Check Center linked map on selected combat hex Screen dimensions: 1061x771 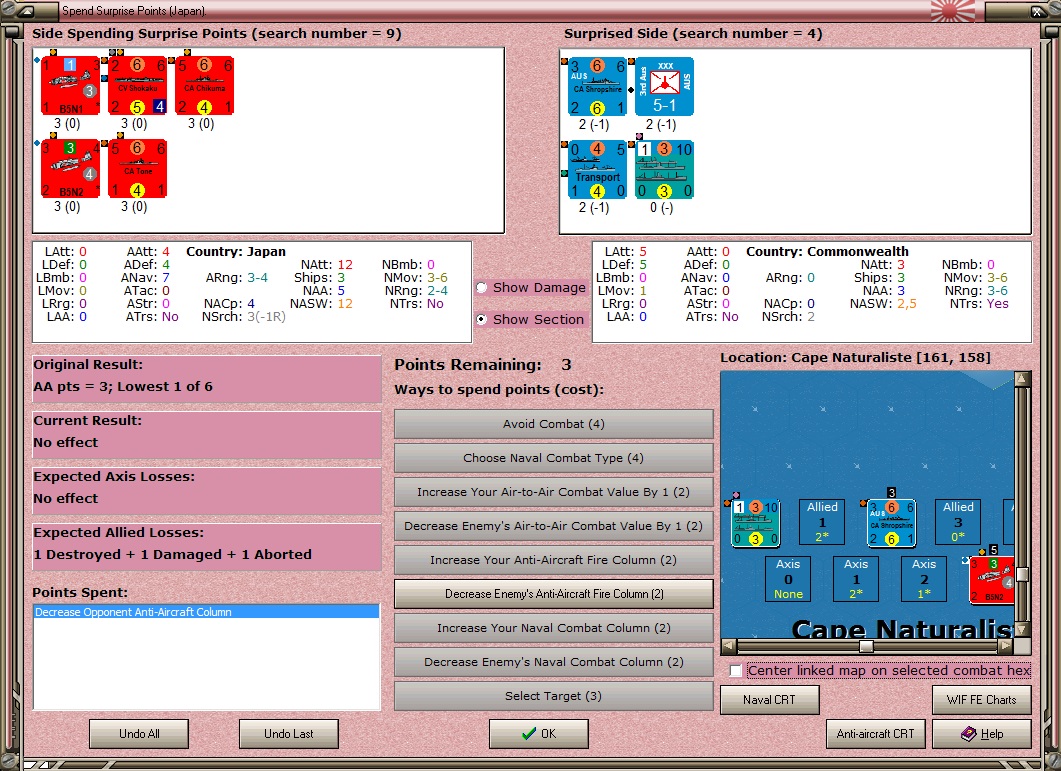tap(736, 670)
